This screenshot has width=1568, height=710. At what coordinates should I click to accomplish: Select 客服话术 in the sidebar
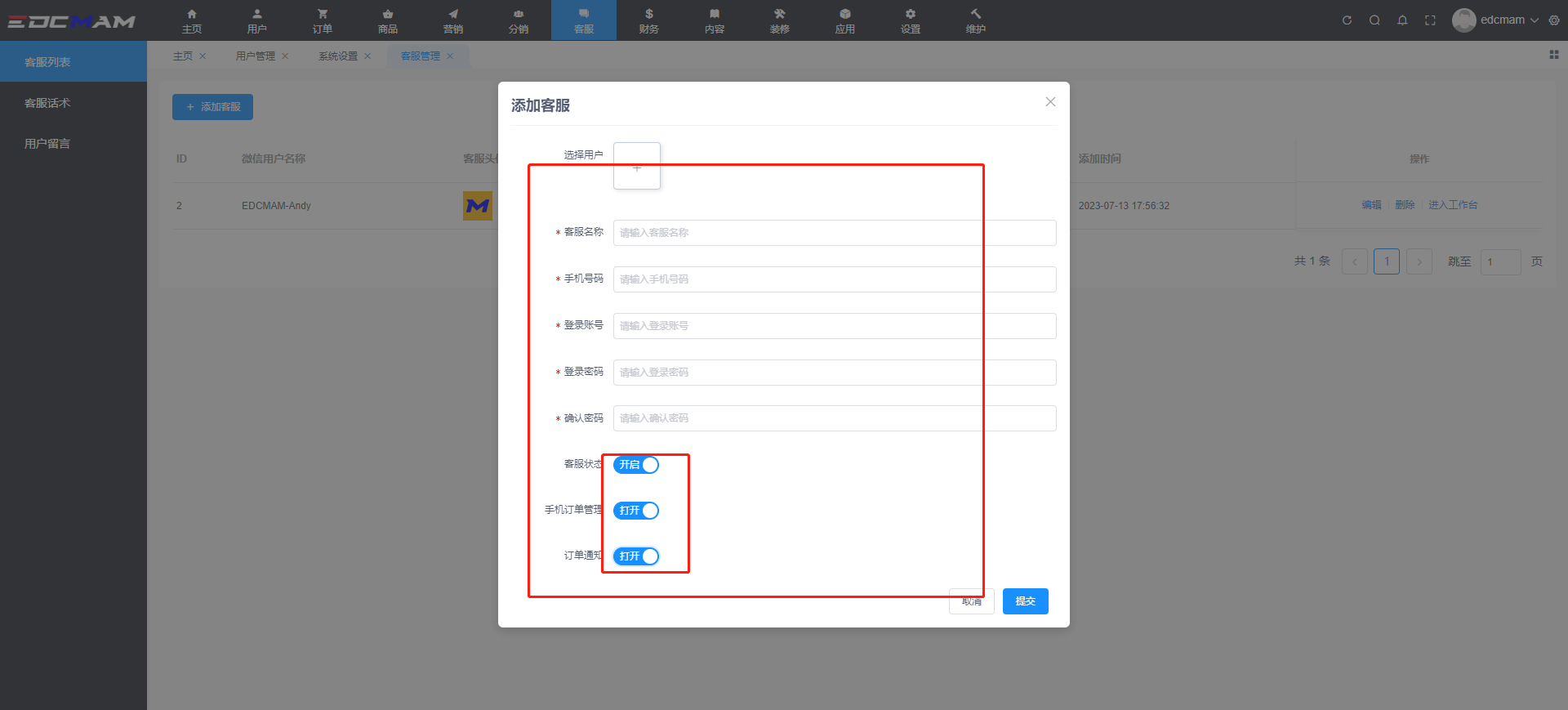pos(47,103)
